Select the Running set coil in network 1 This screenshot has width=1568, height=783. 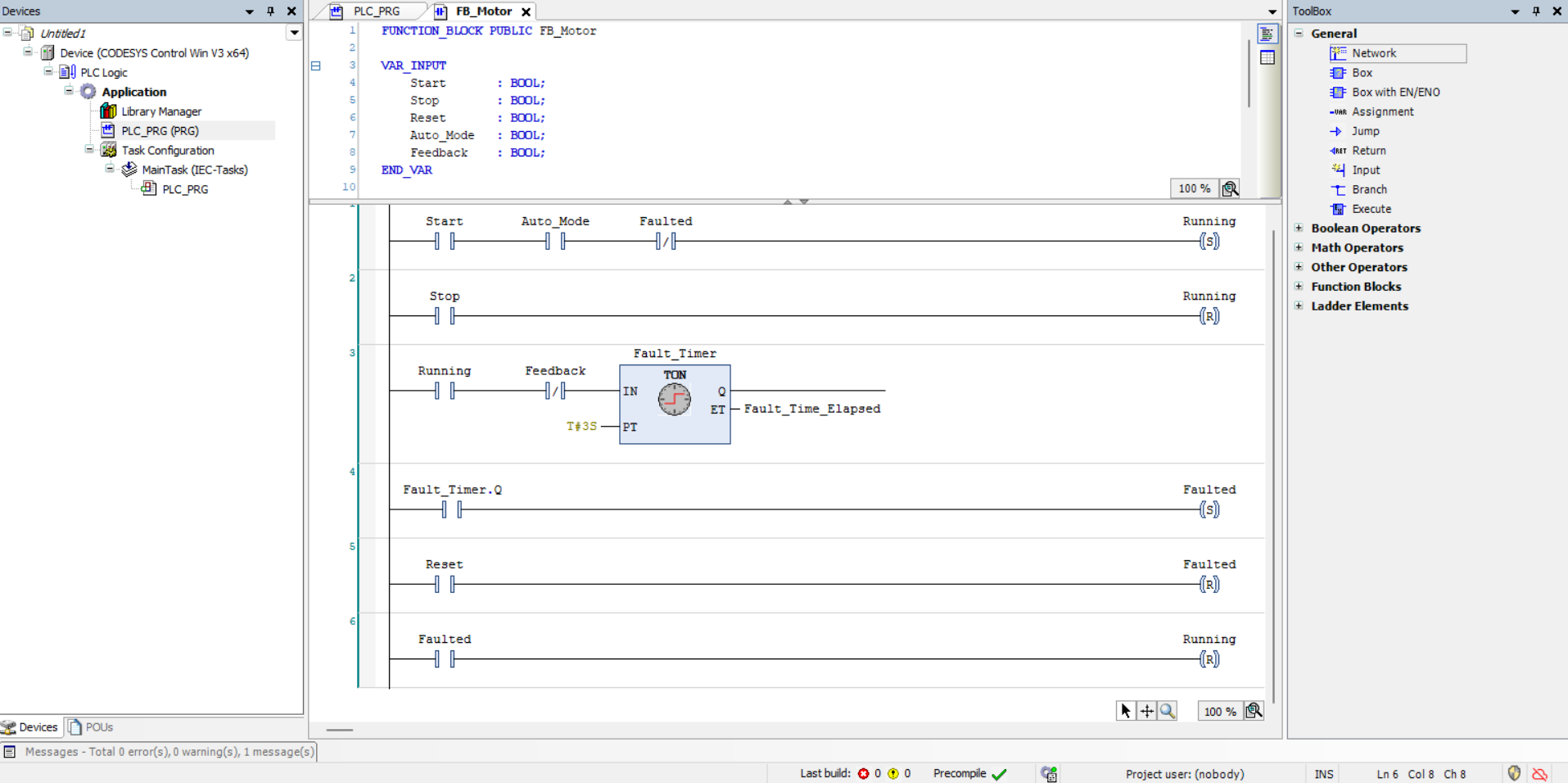(x=1209, y=241)
